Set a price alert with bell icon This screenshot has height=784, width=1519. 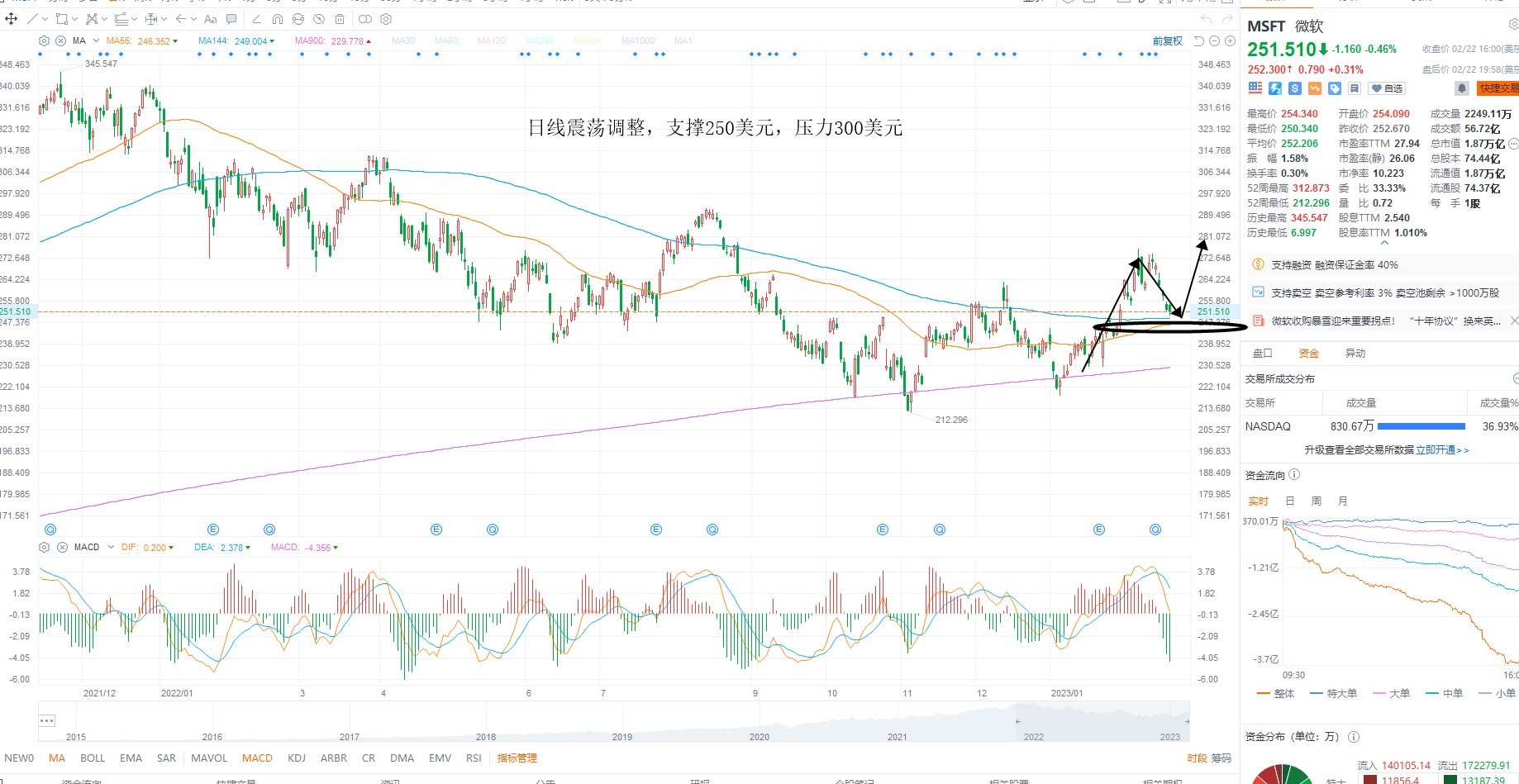1461,88
